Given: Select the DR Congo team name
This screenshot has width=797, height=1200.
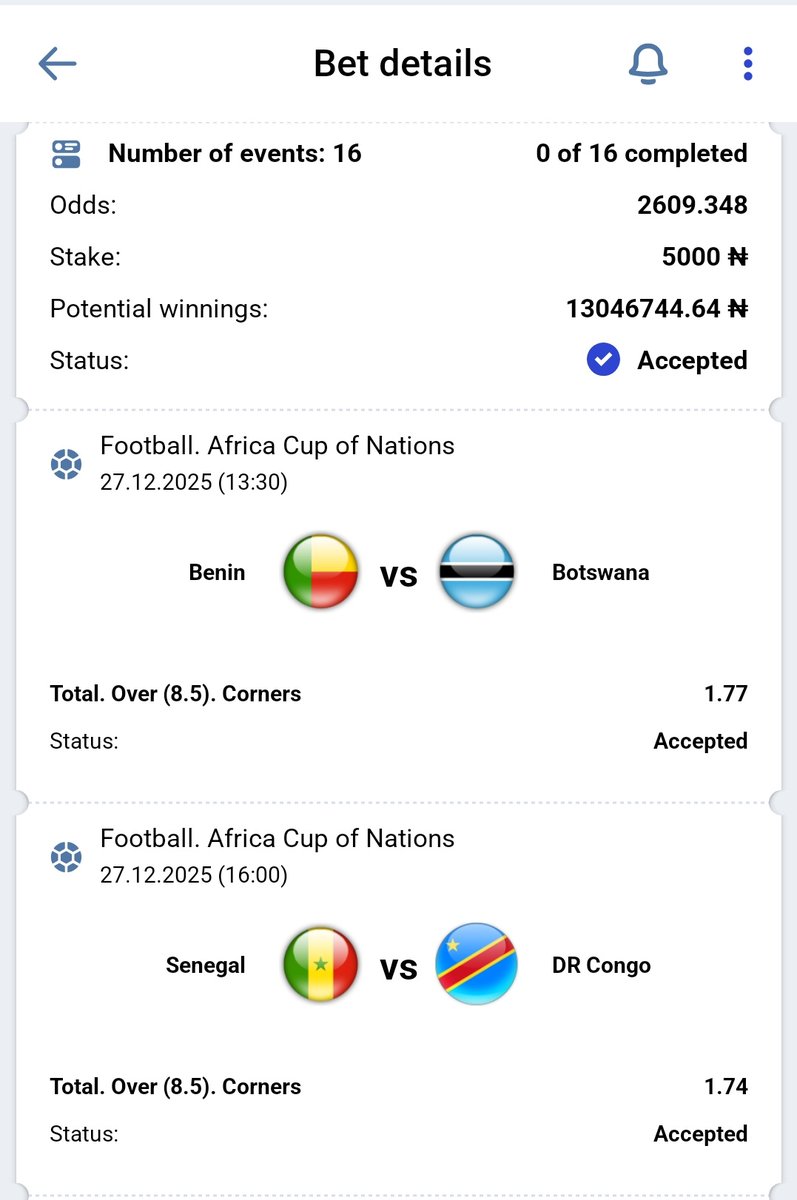Looking at the screenshot, I should 601,966.
